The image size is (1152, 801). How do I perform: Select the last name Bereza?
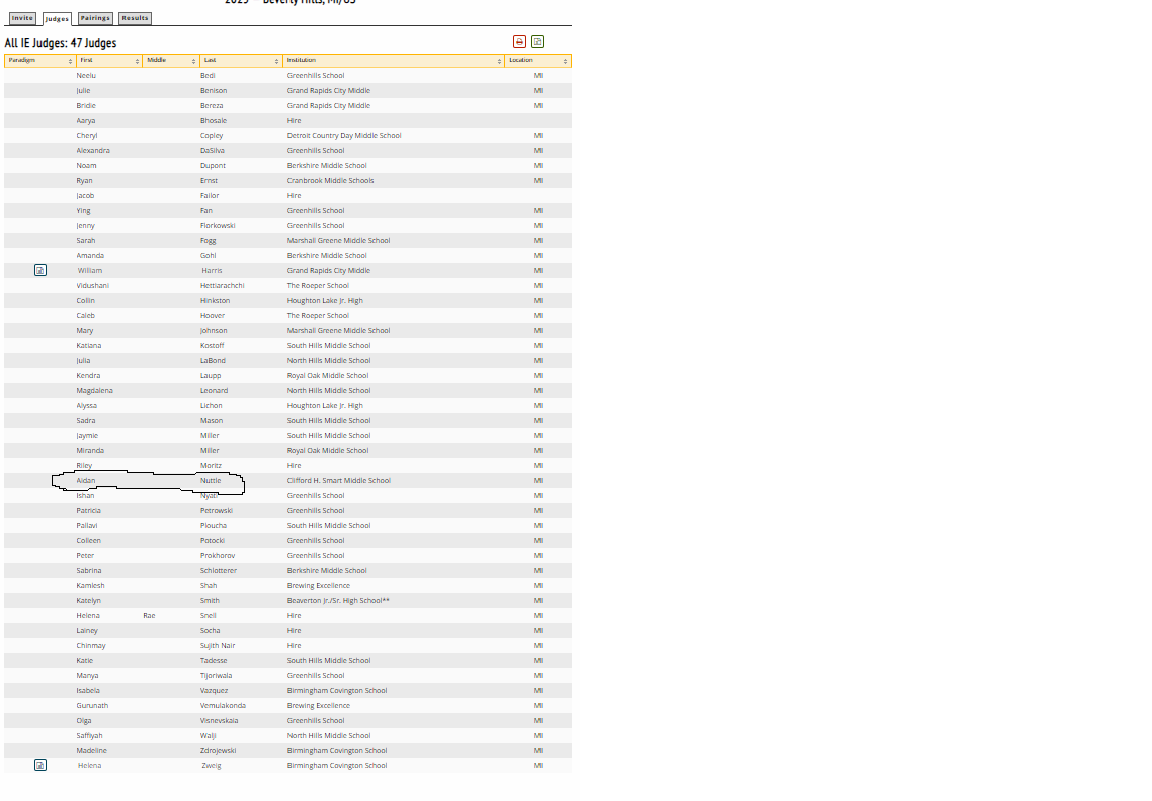click(212, 106)
